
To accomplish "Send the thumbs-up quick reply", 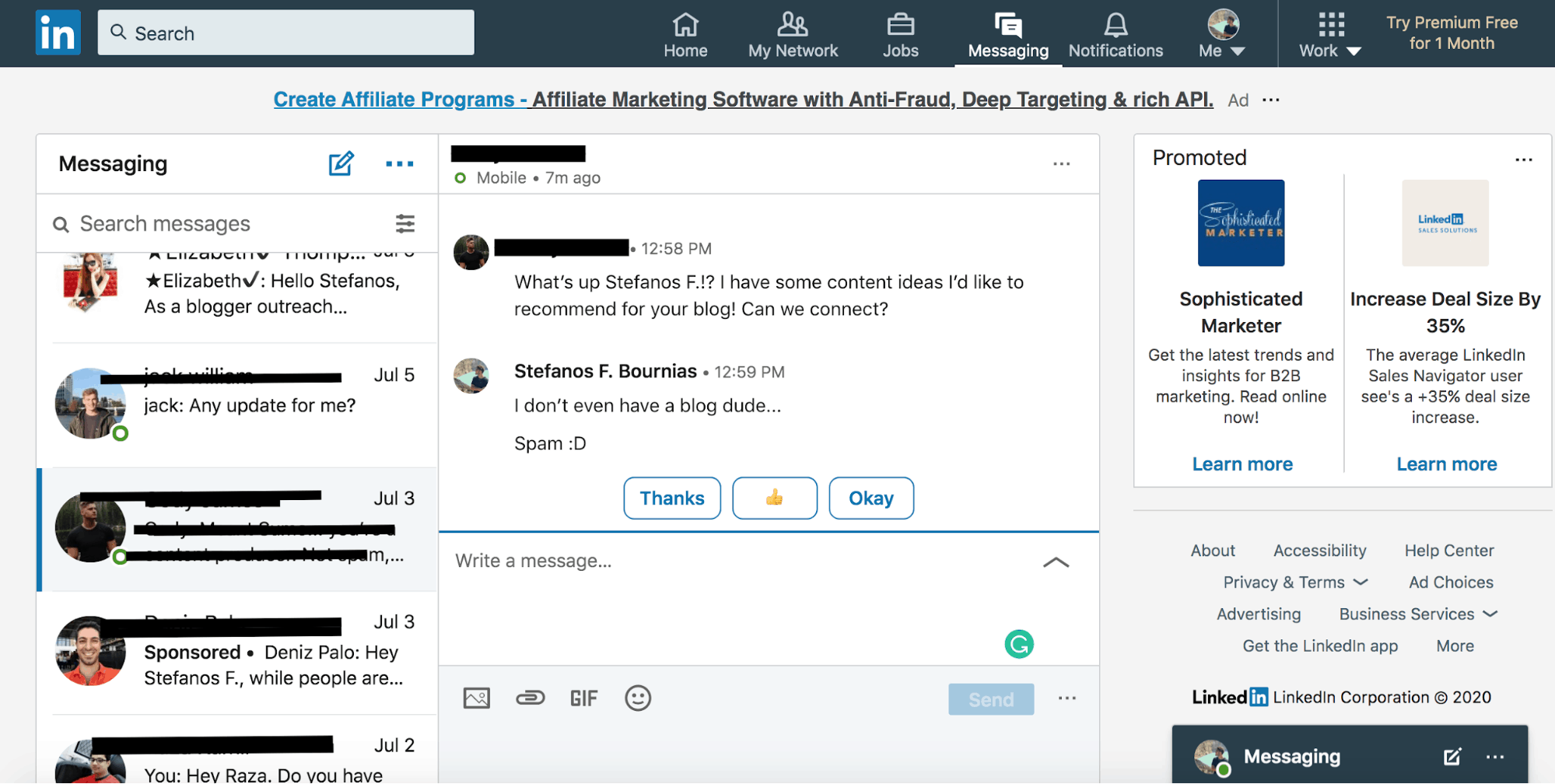I will [775, 498].
